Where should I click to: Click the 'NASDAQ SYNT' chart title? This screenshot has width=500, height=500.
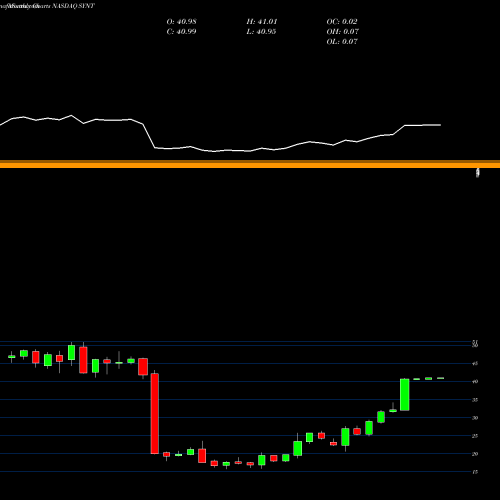point(73,6)
